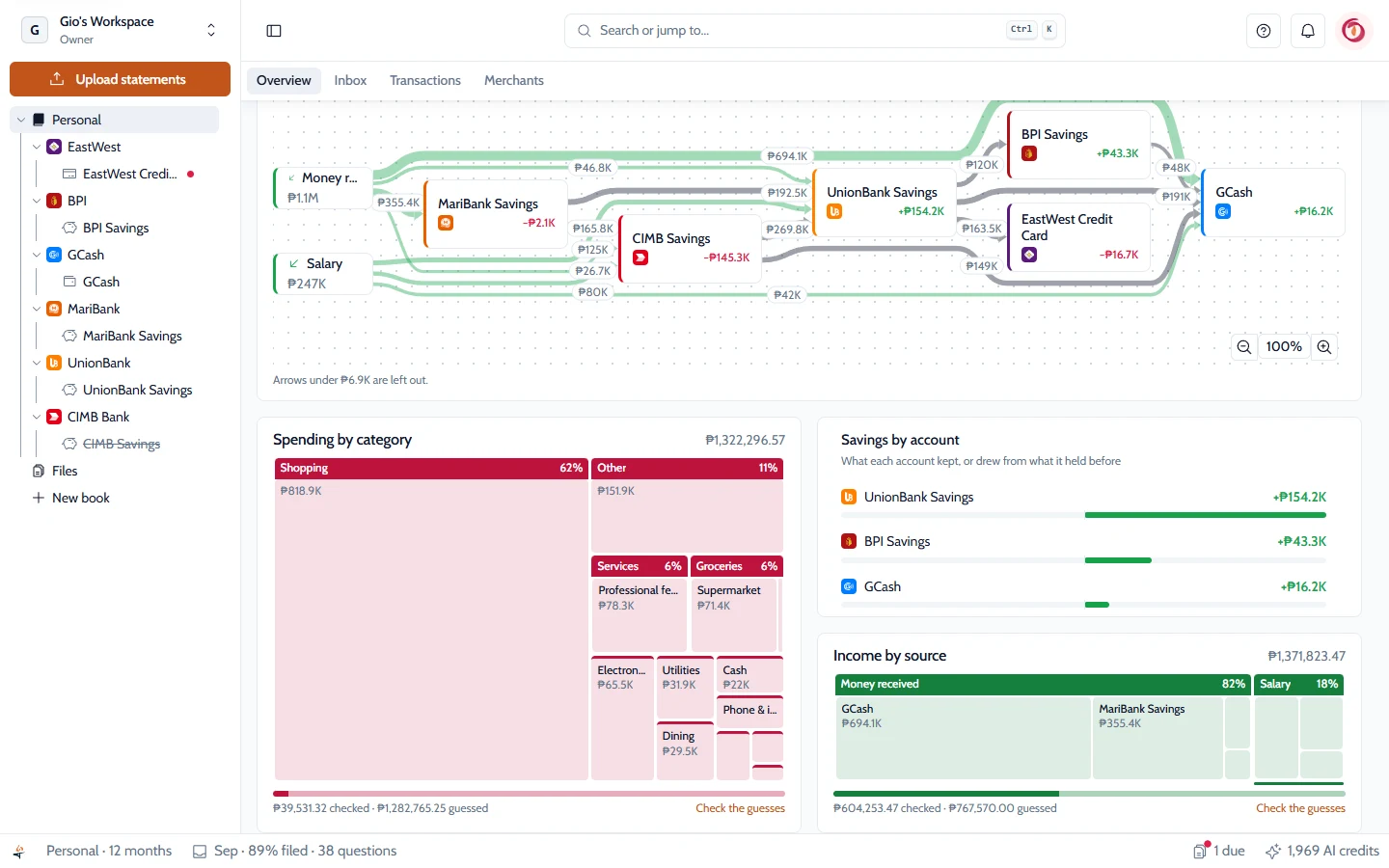Zoom out of the flow diagram
1389x868 pixels.
(1244, 347)
